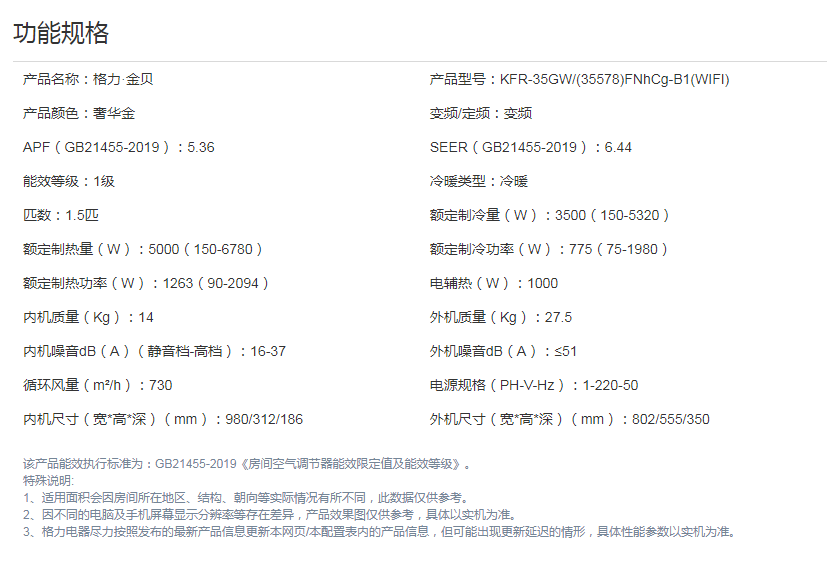The width and height of the screenshot is (828, 561).
Task: Click the 变频/定频 row
Action: (480, 113)
